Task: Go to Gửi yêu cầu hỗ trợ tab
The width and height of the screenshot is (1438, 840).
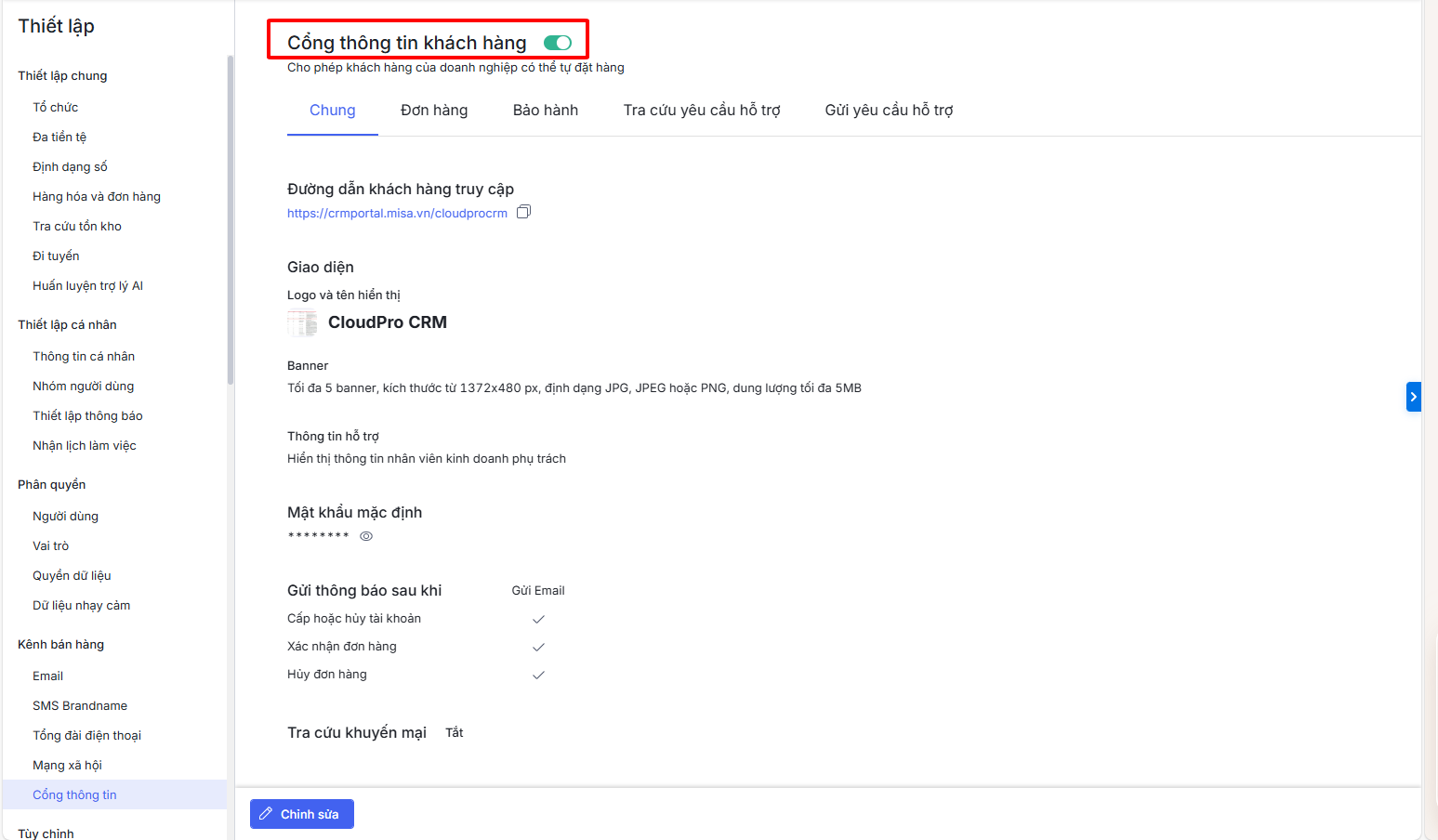Action: tap(889, 111)
